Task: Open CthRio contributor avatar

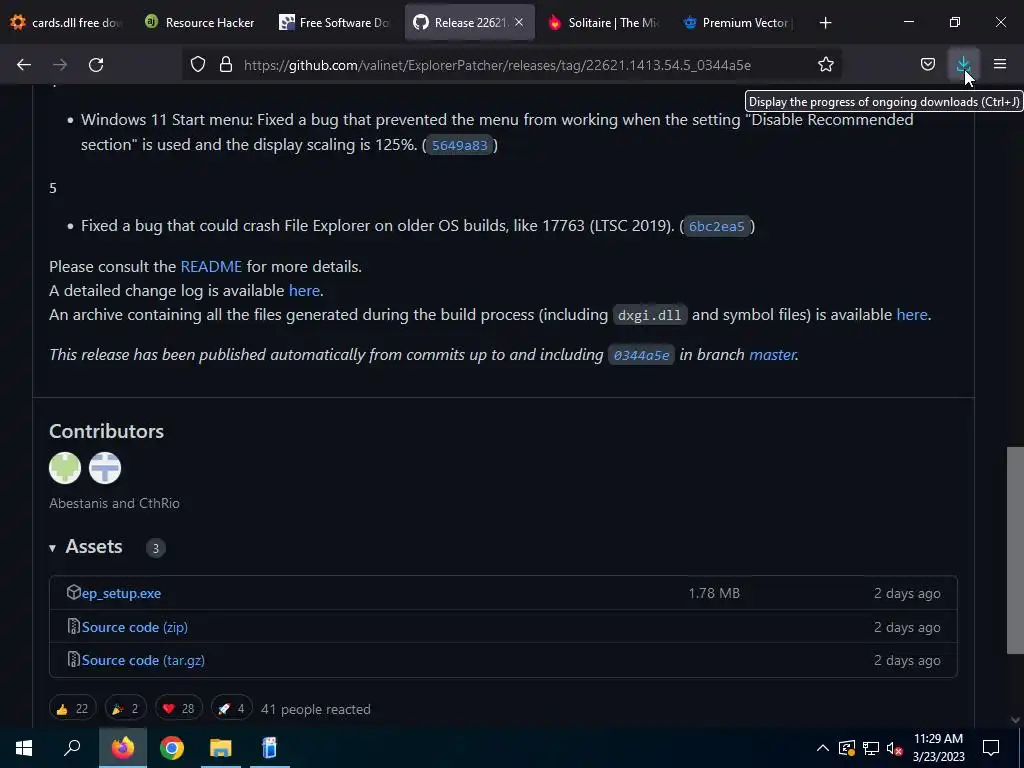Action: click(x=105, y=468)
